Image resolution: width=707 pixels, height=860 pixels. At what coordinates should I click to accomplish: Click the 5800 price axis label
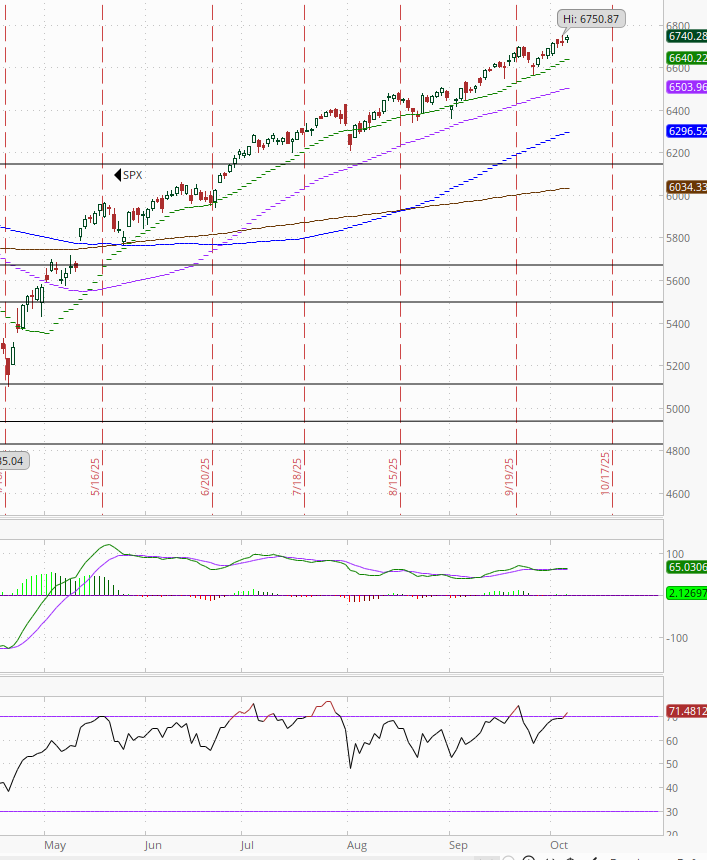678,238
